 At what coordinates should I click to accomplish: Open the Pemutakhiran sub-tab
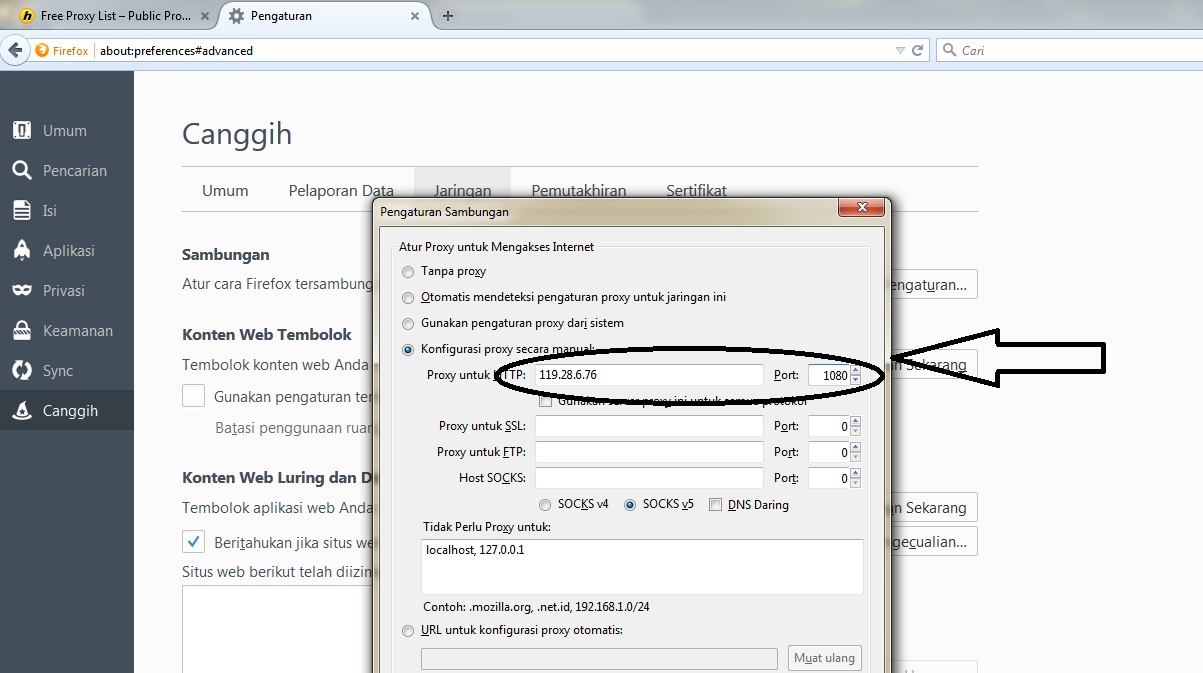(579, 190)
